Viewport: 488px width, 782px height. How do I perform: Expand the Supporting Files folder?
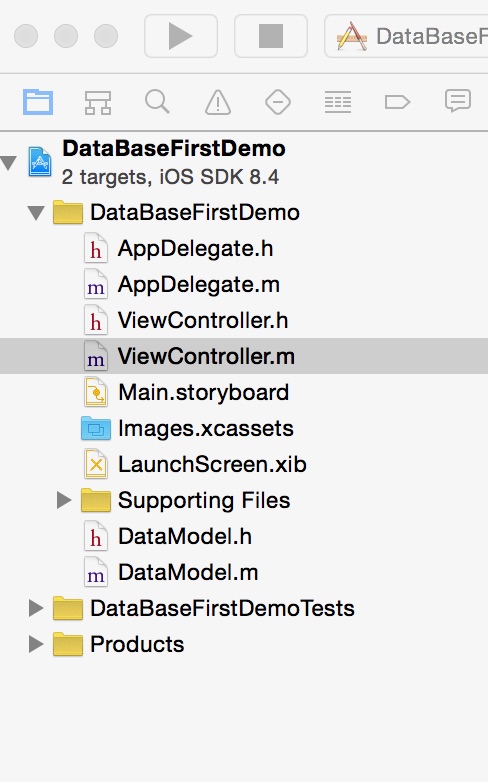tap(64, 500)
